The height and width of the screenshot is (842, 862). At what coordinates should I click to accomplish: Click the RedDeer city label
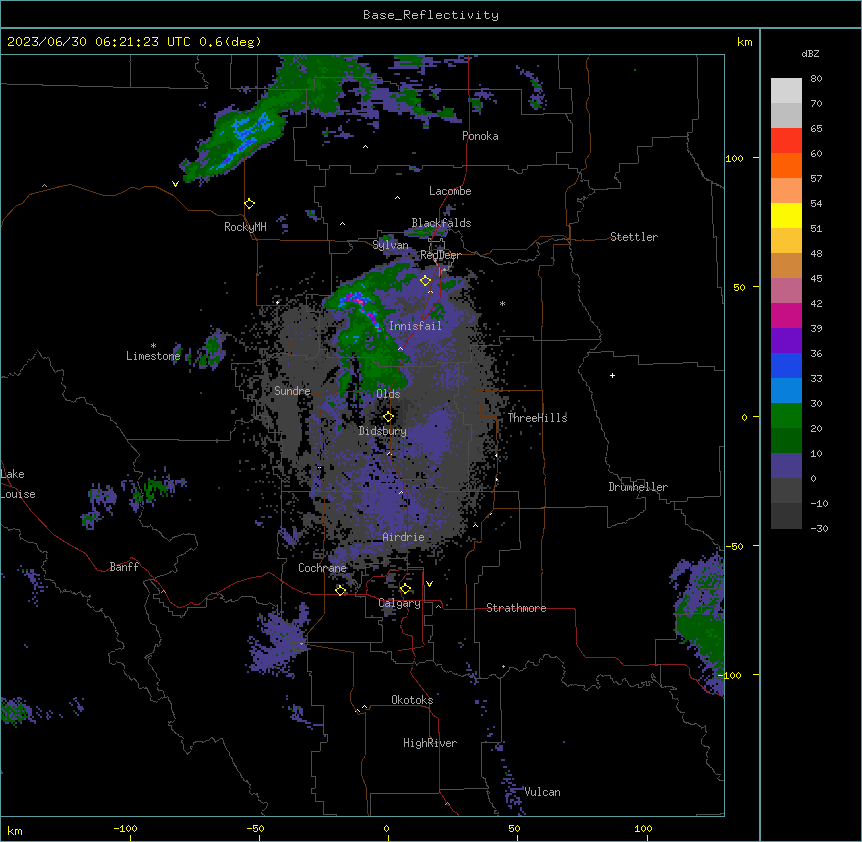coord(440,255)
